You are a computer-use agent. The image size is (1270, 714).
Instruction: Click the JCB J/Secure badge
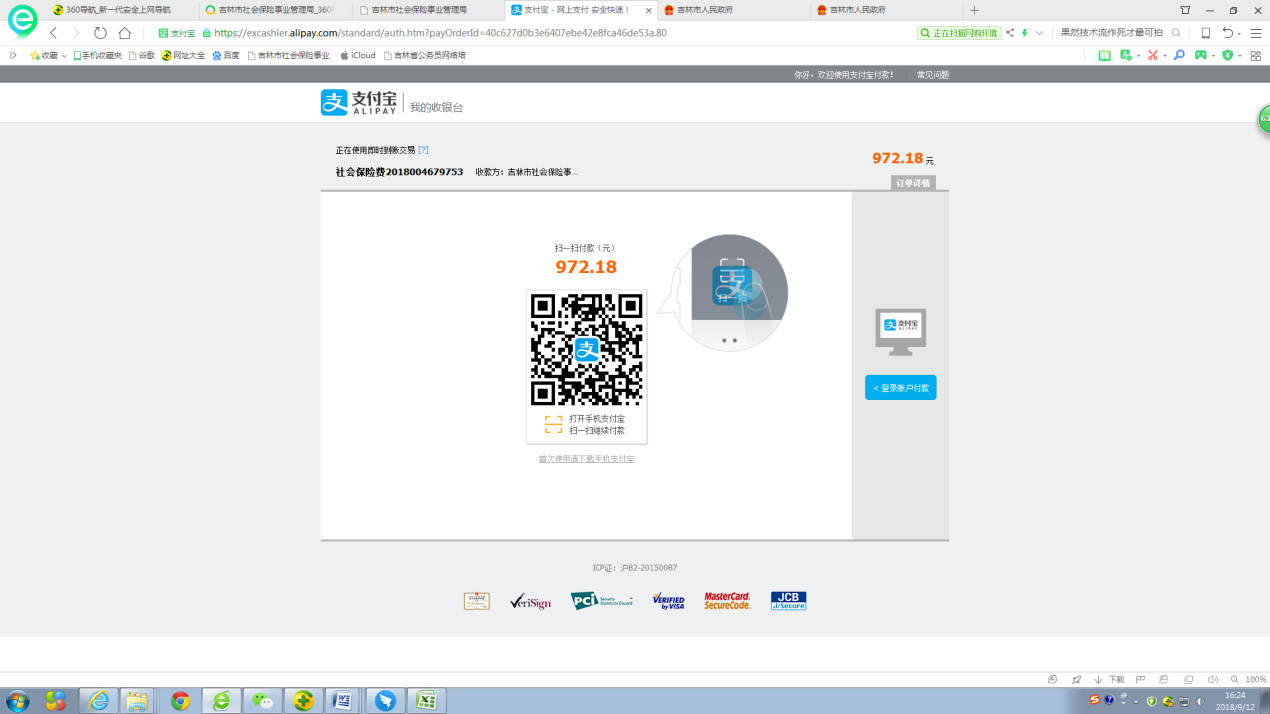(x=789, y=601)
